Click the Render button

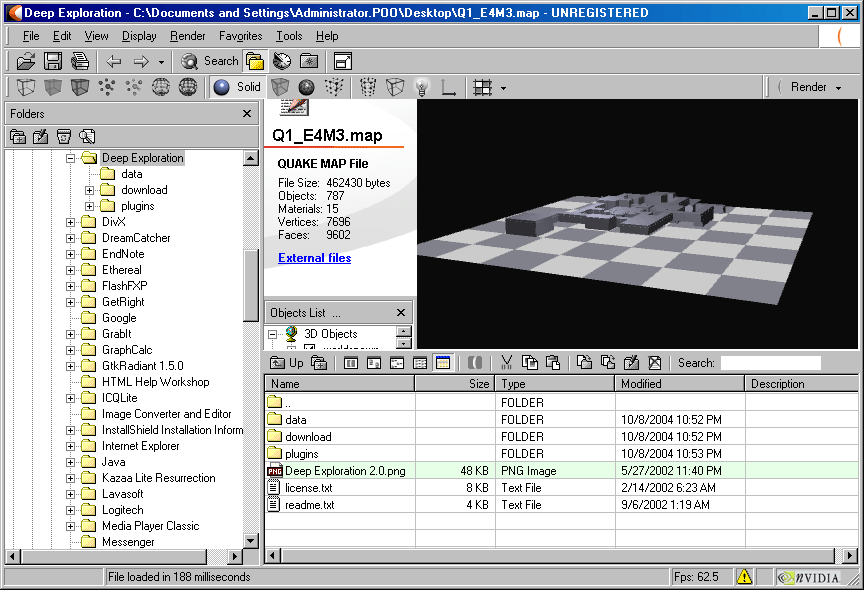(808, 87)
